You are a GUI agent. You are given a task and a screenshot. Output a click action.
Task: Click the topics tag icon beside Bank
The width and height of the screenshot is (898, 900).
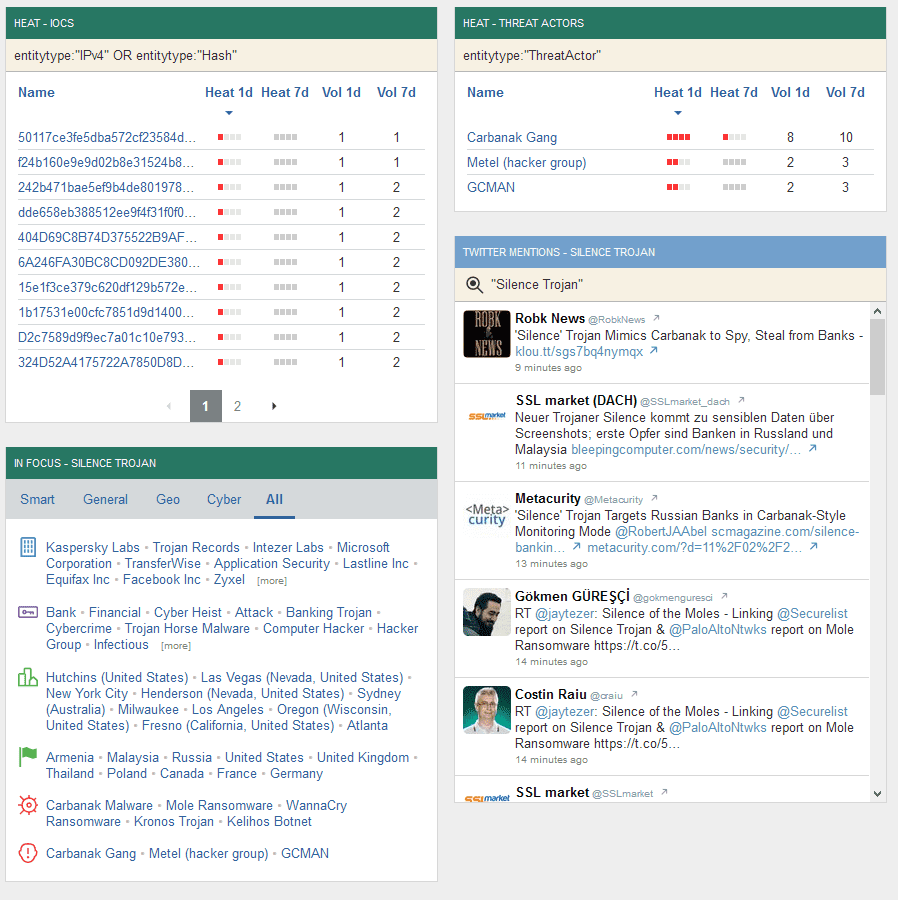28,612
